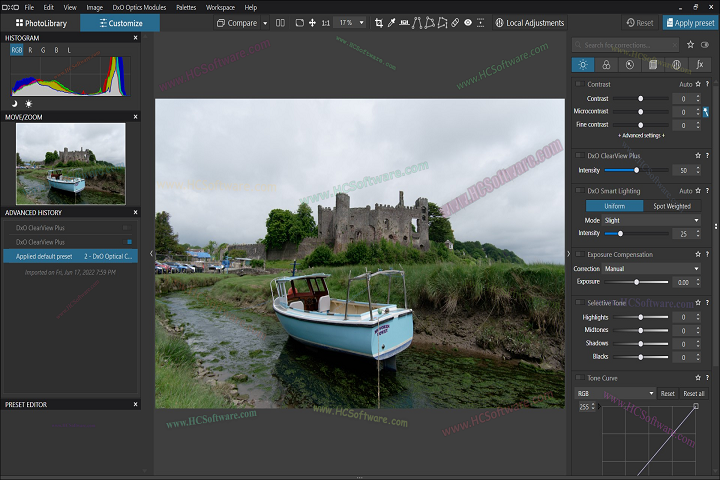The width and height of the screenshot is (720, 480).
Task: Open the Compare dropdown arrow
Action: (x=265, y=23)
